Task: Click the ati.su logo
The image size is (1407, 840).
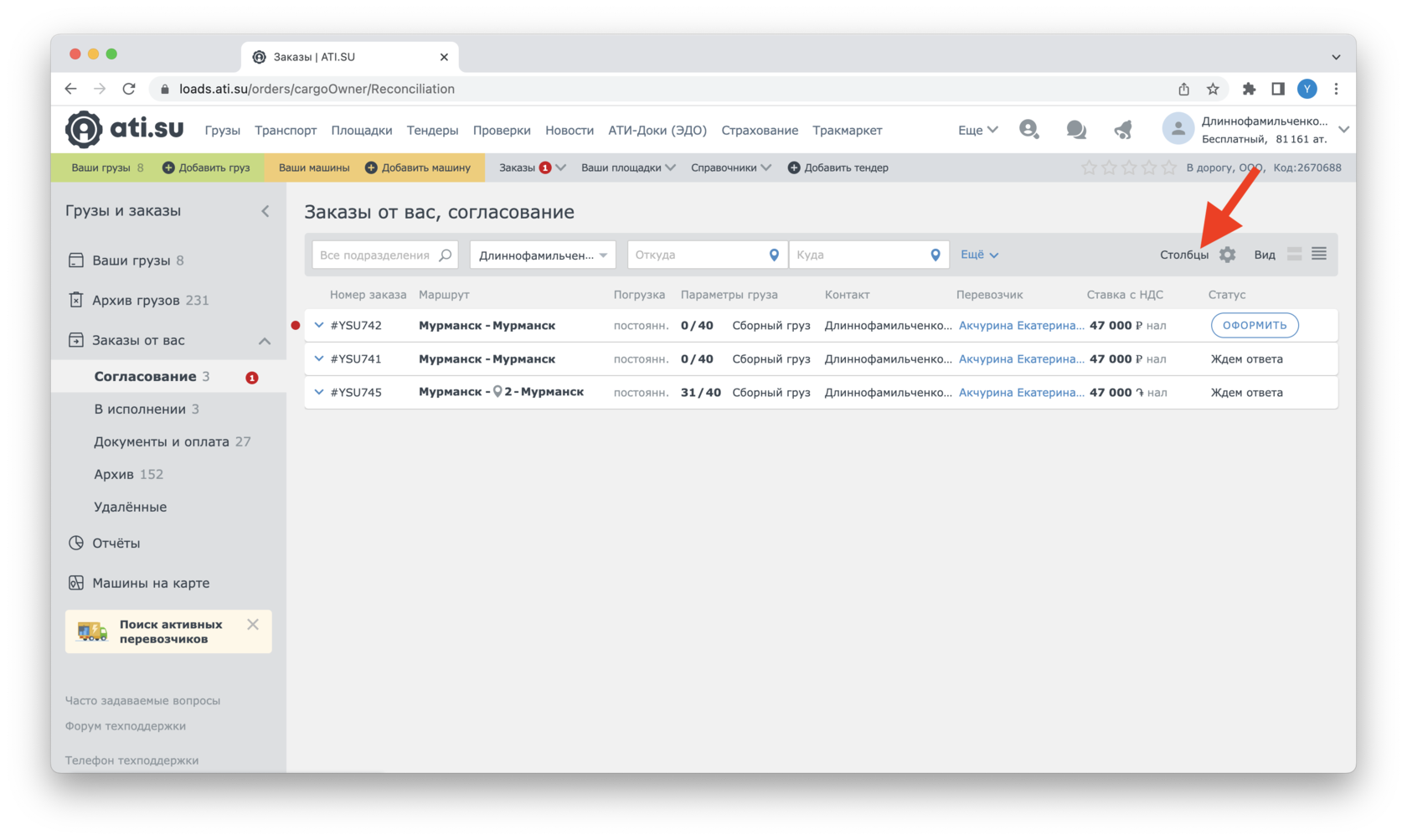Action: pyautogui.click(x=125, y=129)
